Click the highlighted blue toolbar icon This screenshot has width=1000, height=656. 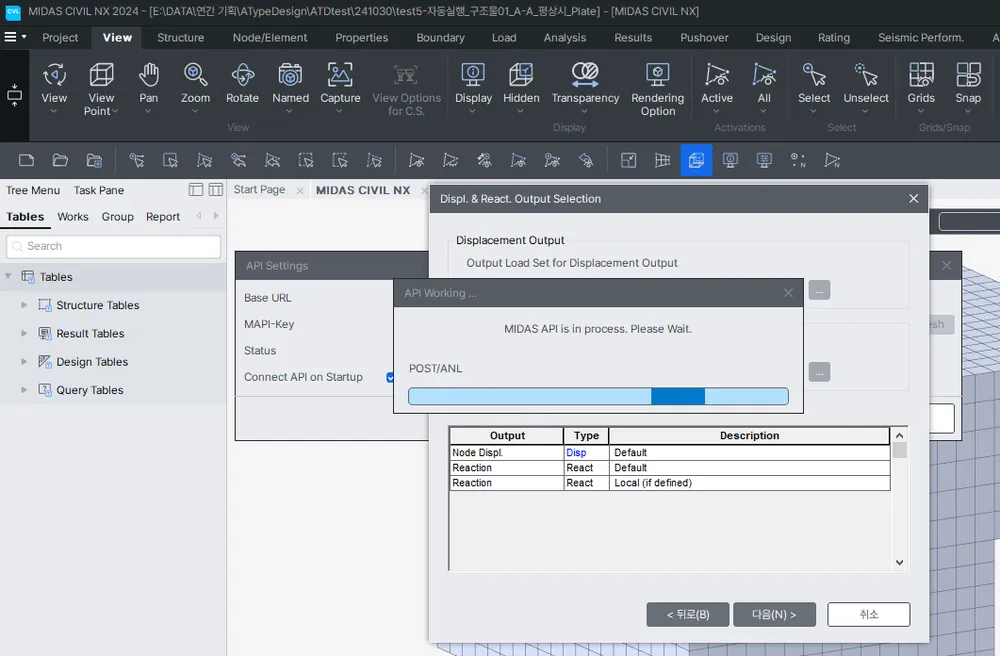(x=696, y=160)
